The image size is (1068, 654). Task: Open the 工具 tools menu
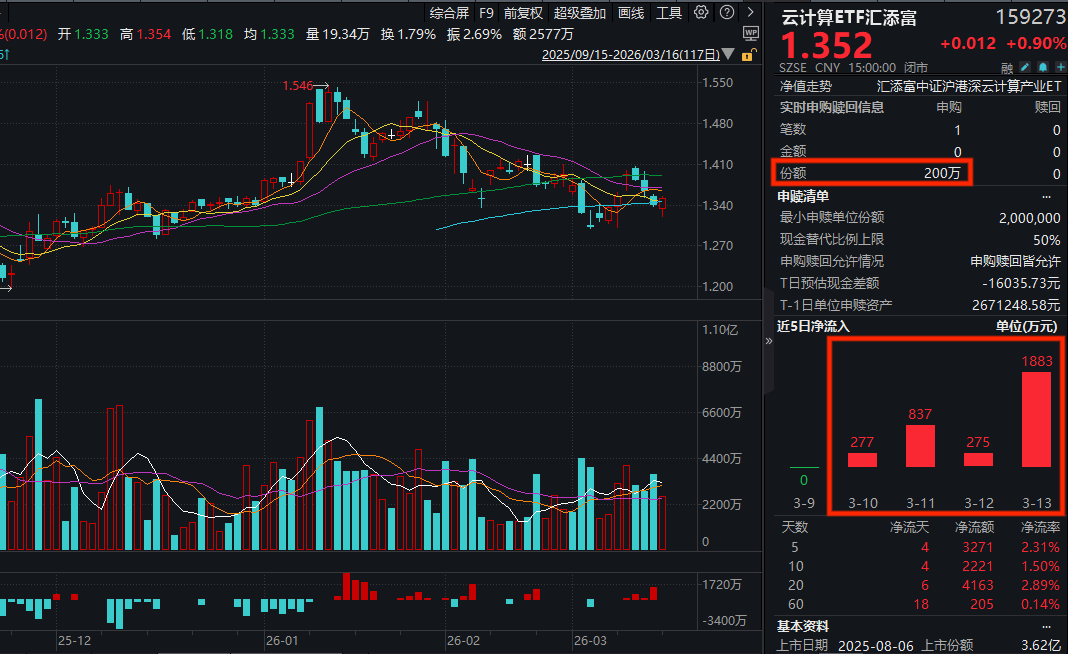669,13
